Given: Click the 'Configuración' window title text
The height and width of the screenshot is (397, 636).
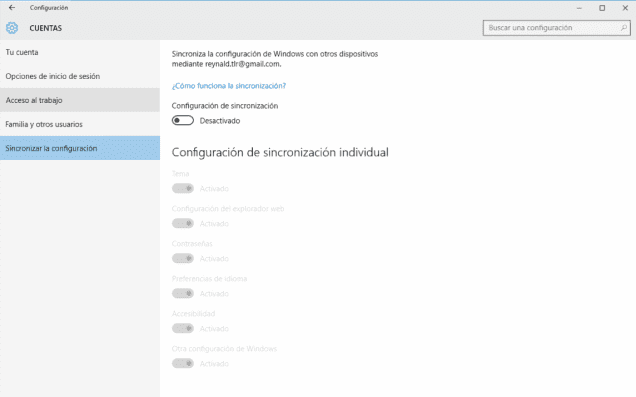Looking at the screenshot, I should (x=49, y=8).
